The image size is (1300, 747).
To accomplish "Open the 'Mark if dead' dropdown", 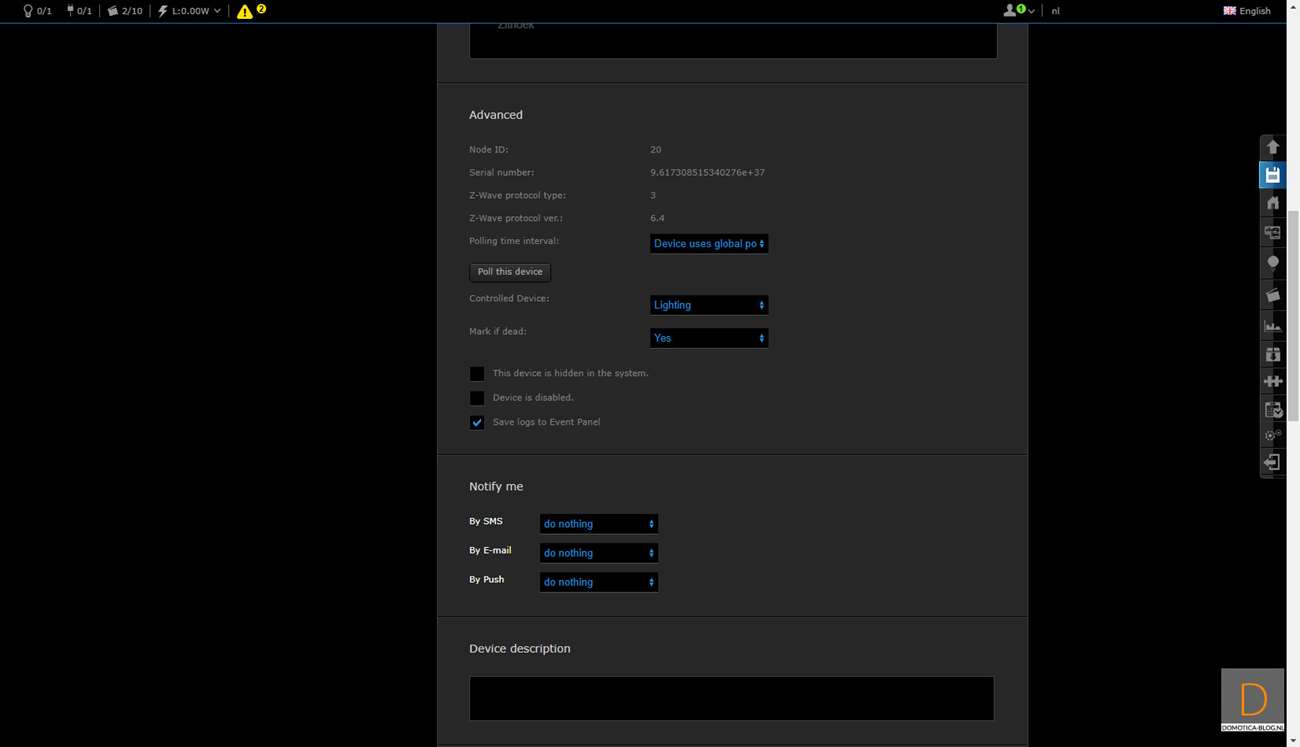I will 708,338.
